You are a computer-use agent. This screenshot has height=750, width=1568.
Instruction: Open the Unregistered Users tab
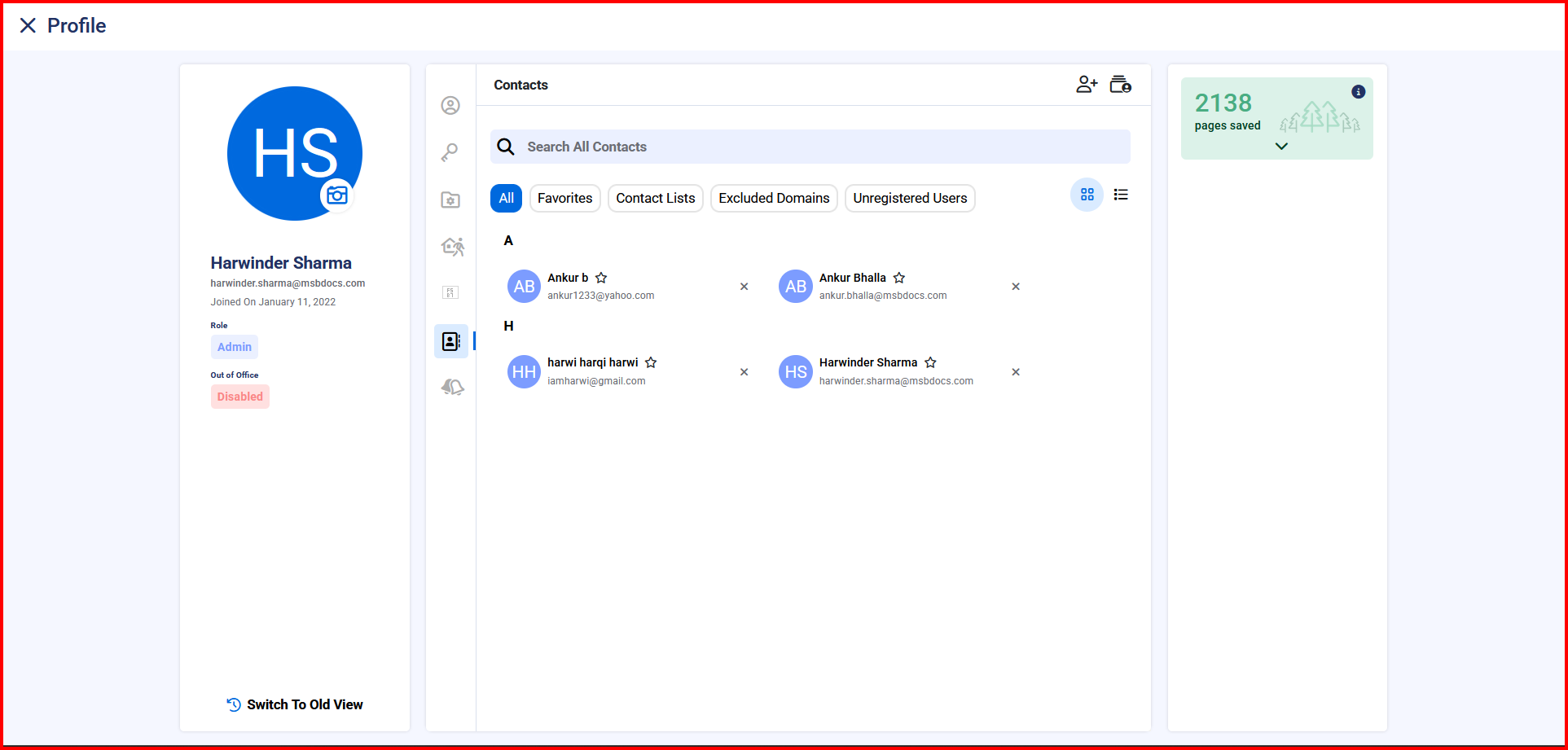tap(909, 198)
